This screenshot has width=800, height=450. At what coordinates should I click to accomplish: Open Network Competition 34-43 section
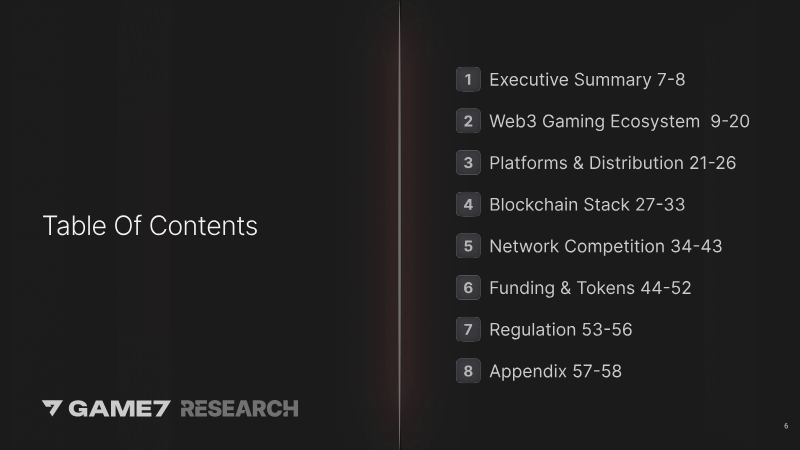tap(605, 246)
